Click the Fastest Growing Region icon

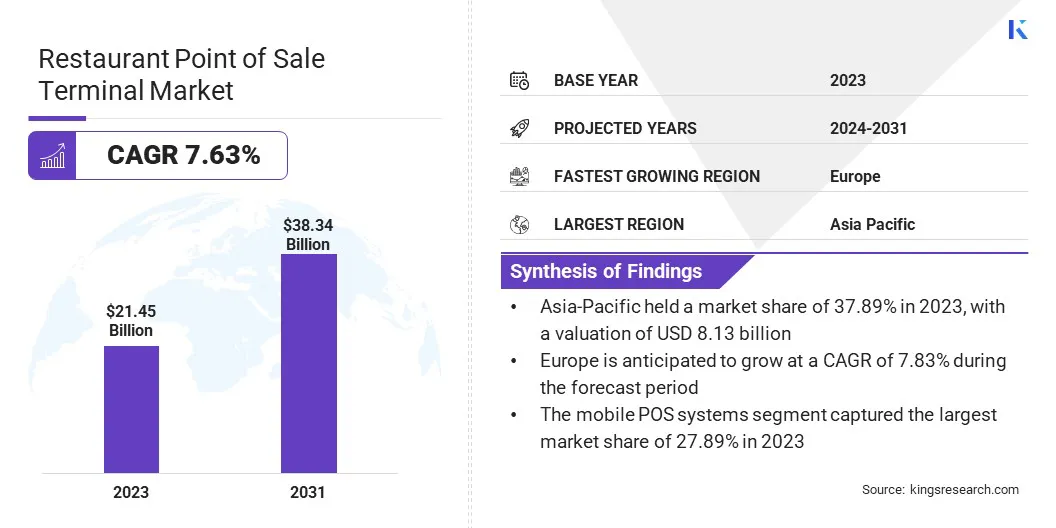pyautogui.click(x=519, y=176)
